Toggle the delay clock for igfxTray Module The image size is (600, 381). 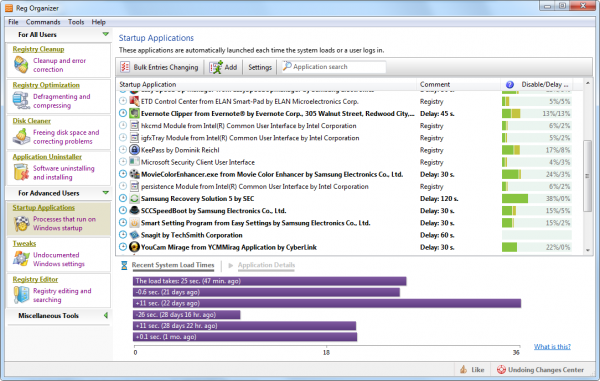click(123, 137)
